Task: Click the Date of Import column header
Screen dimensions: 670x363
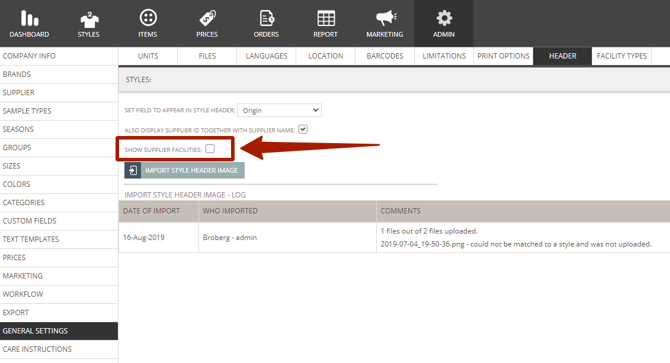Action: pos(159,211)
